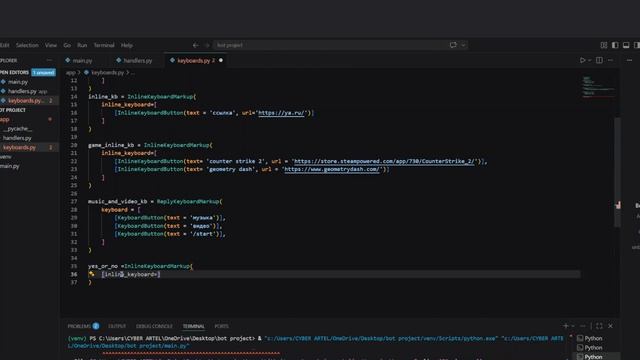The image size is (640, 360).
Task: Open the chat dropdown arrow beside Copilot icon
Action: click(463, 45)
